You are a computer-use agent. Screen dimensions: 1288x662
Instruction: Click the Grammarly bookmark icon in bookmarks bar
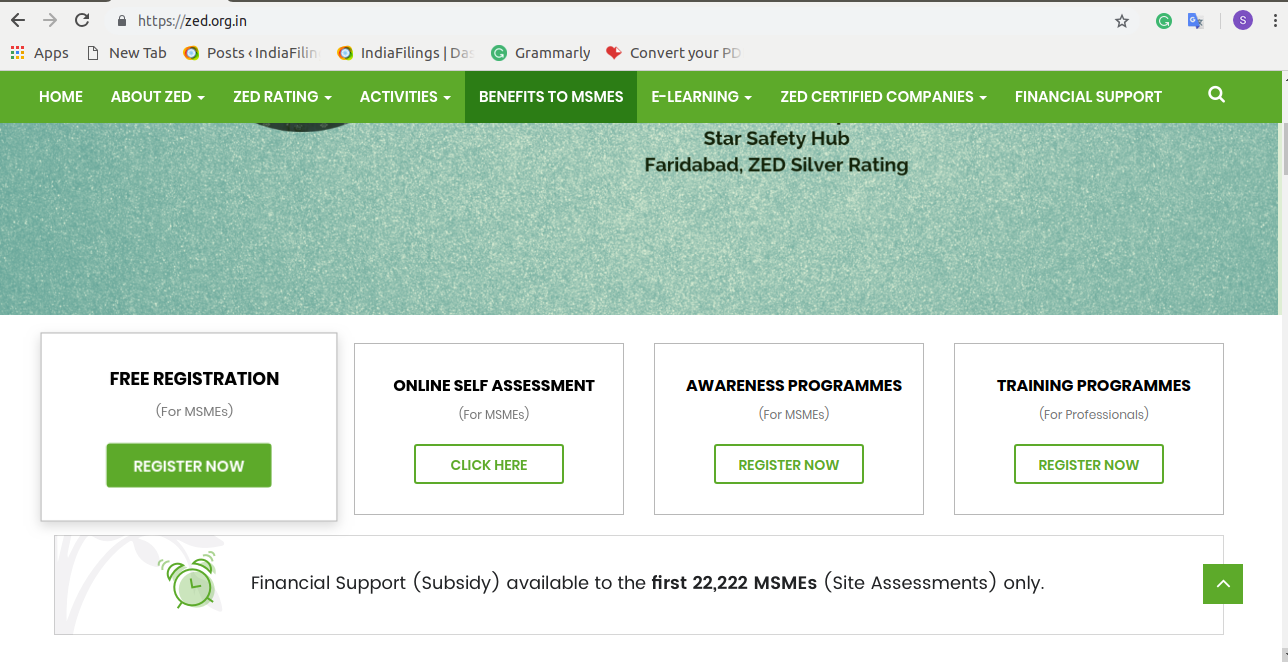(500, 53)
